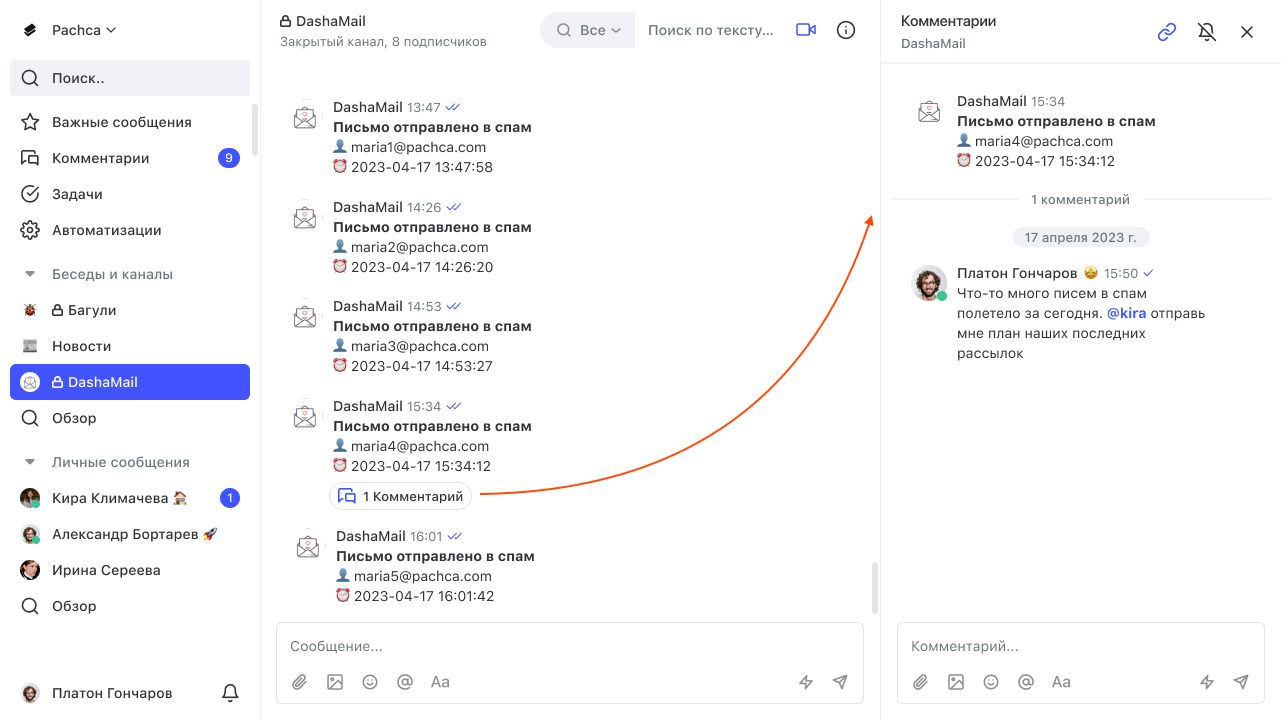Open emoji picker in comment box

coord(991,682)
